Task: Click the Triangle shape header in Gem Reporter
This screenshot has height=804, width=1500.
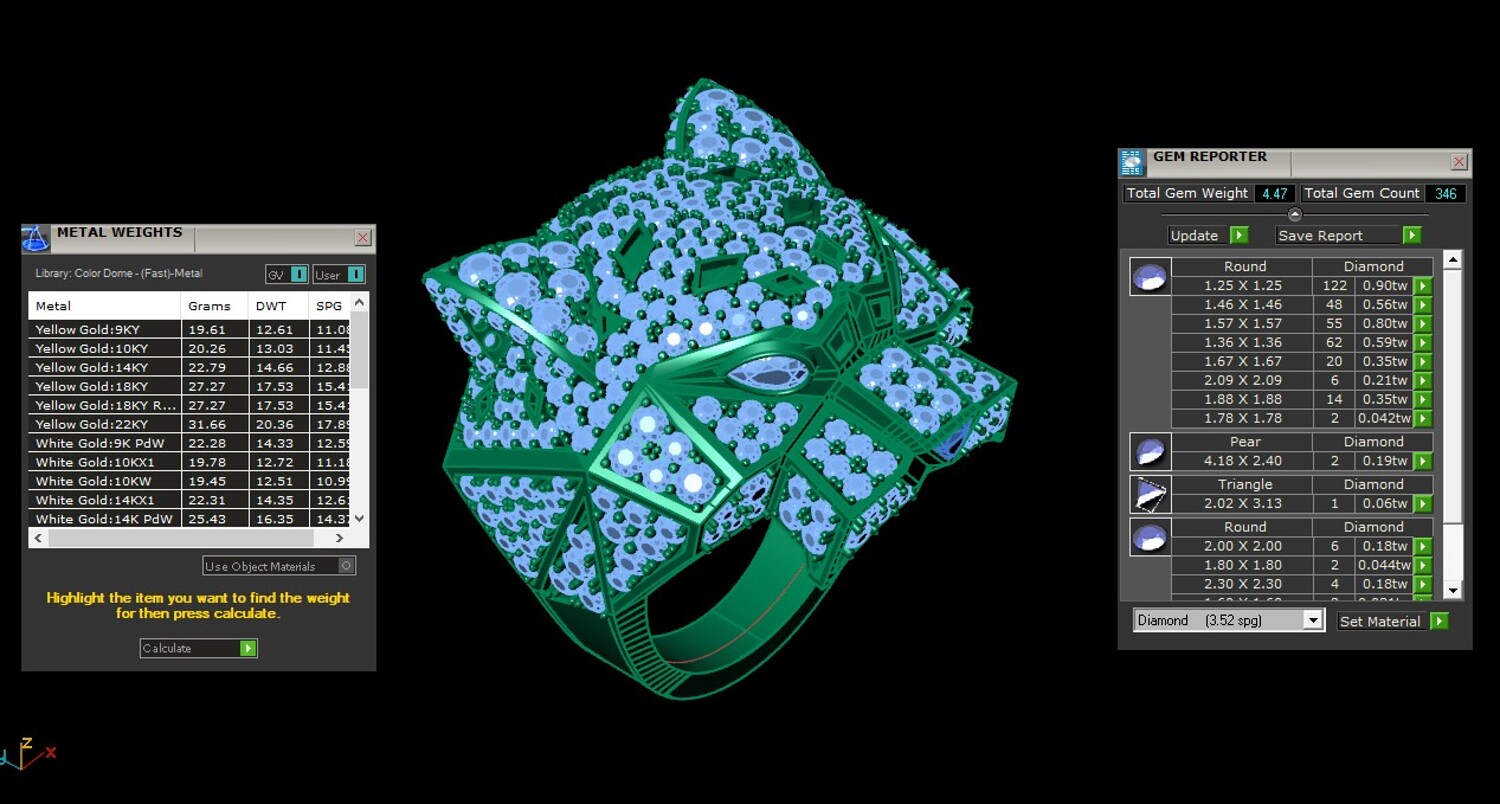Action: (x=1245, y=484)
